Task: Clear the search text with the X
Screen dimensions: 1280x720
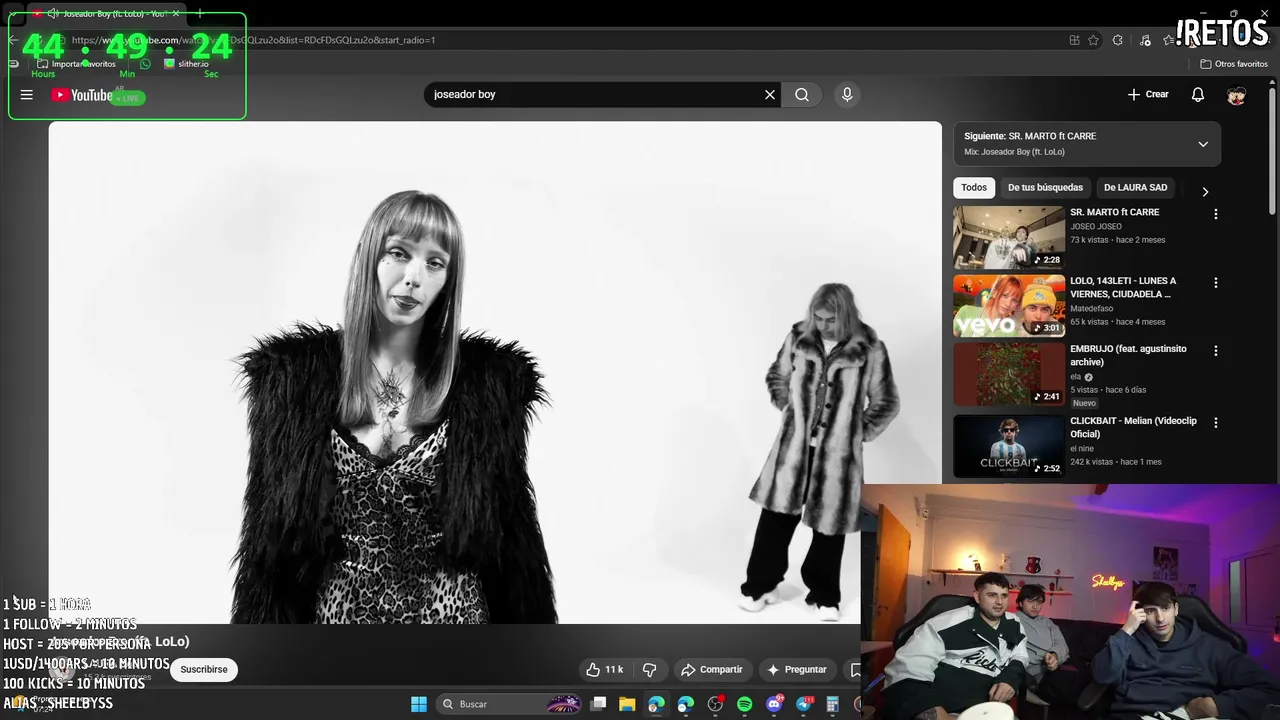Action: pyautogui.click(x=770, y=95)
